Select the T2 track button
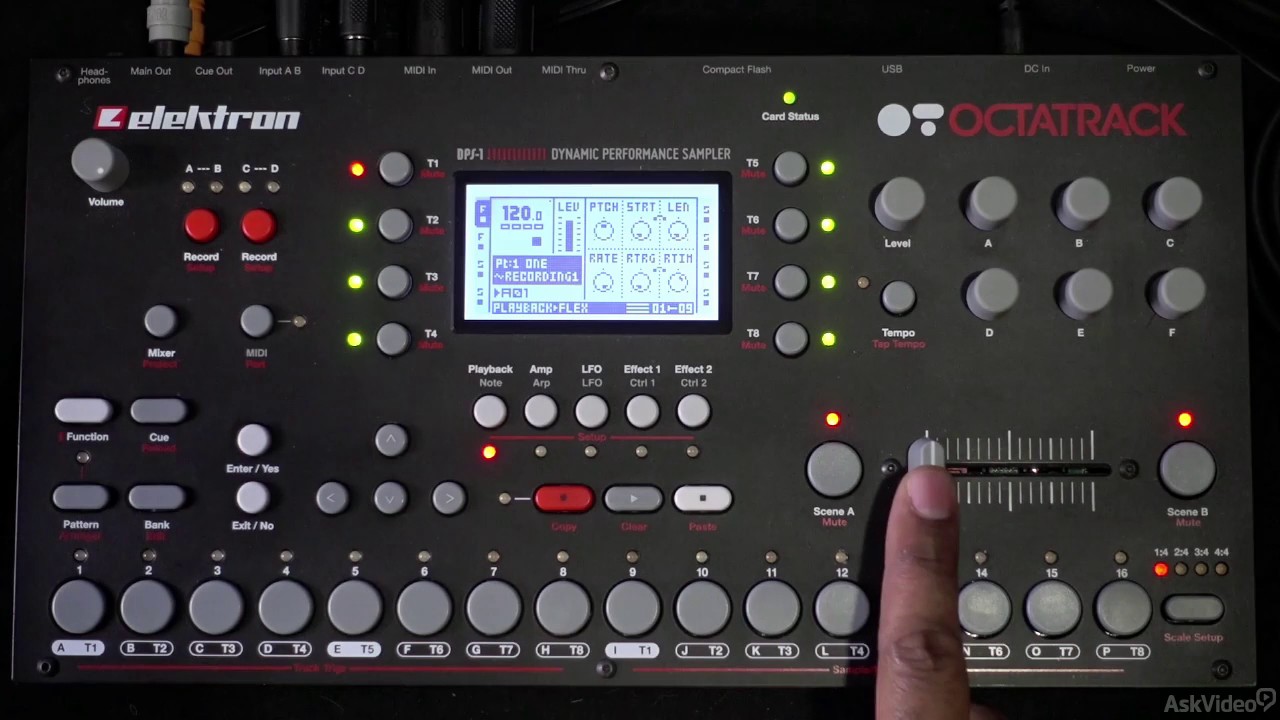This screenshot has height=720, width=1280. (x=395, y=225)
